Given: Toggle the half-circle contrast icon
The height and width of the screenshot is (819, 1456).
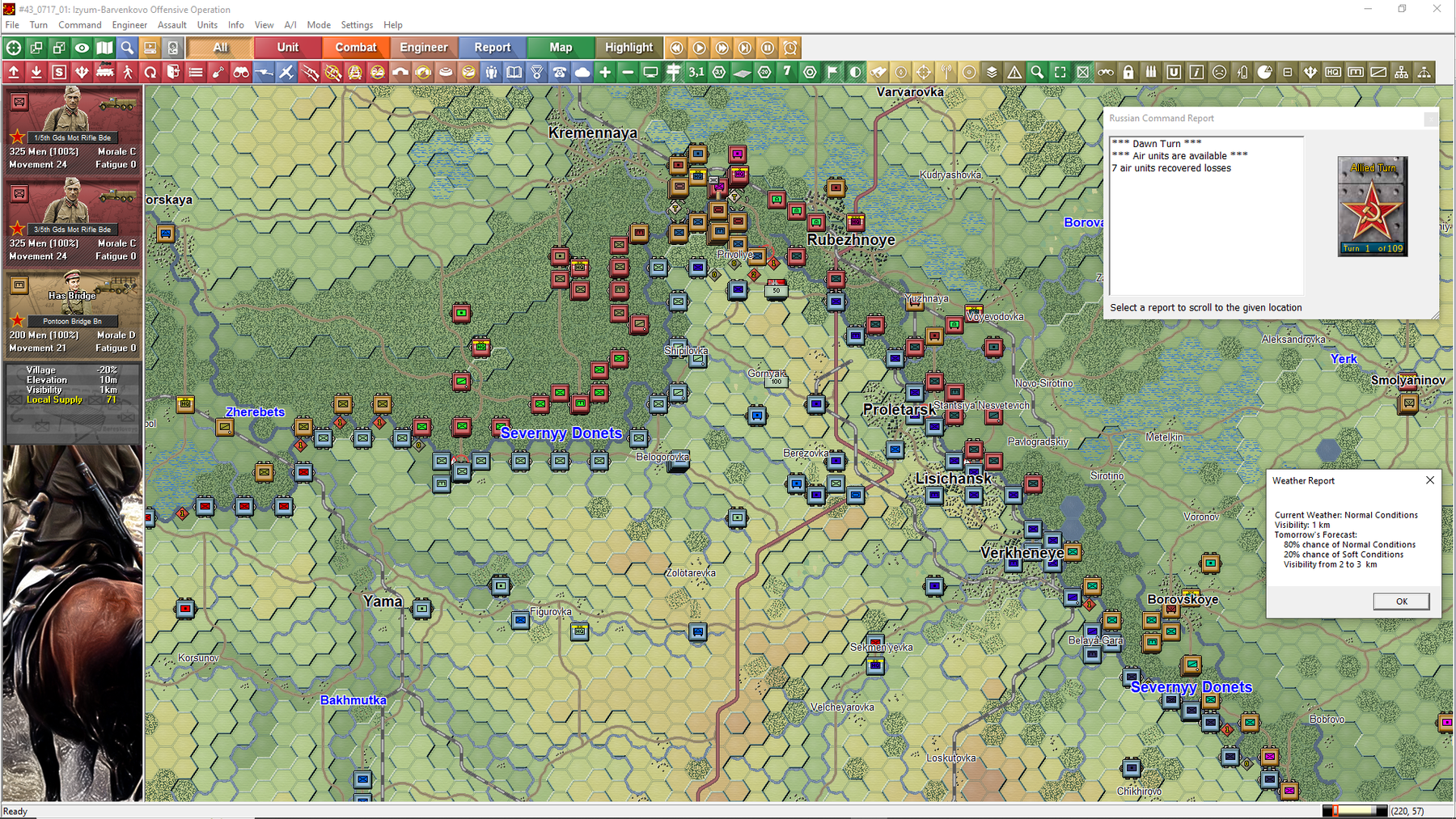Looking at the screenshot, I should [x=855, y=73].
